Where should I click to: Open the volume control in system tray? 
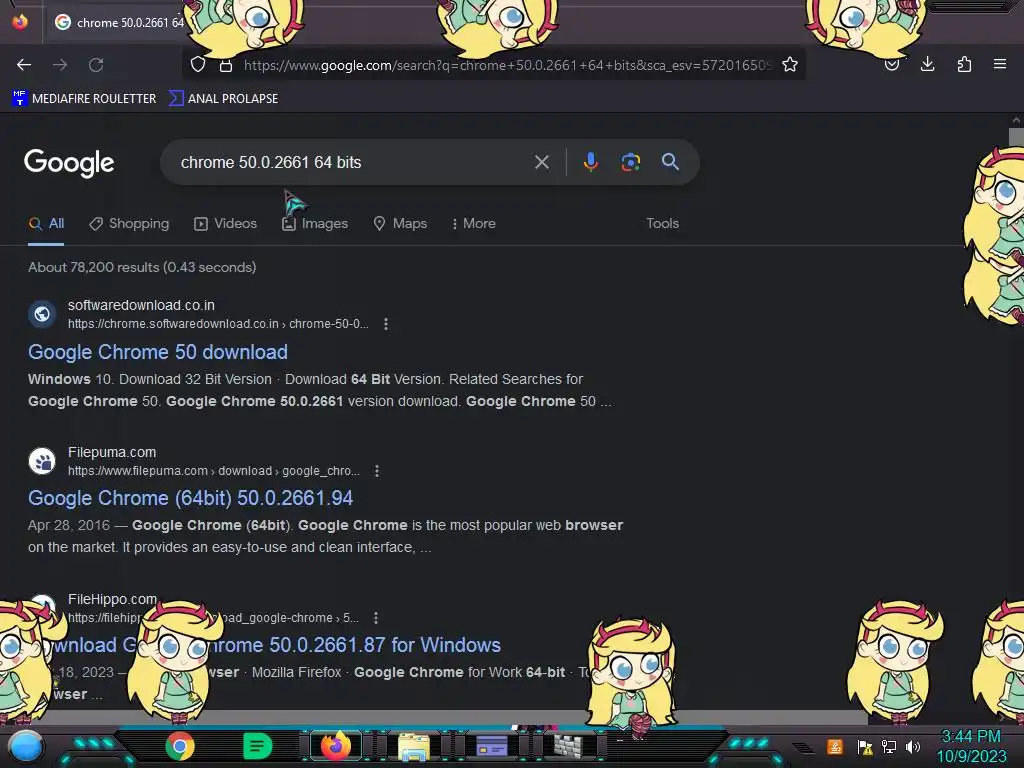pos(913,746)
